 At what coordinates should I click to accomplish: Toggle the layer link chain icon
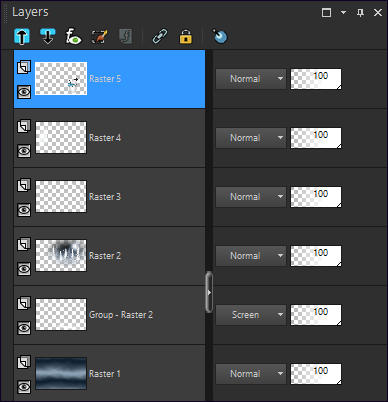(160, 36)
